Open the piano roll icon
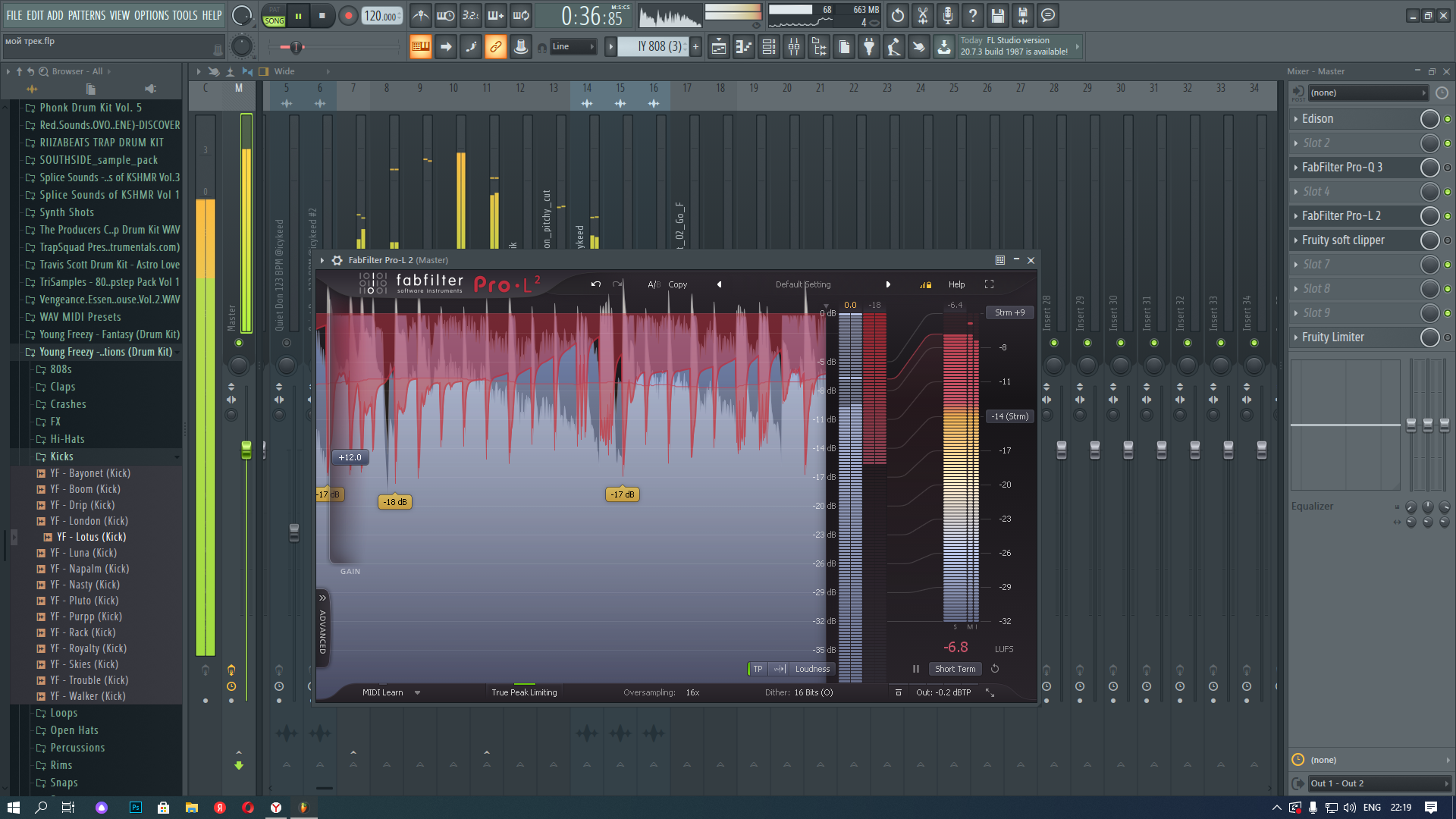Viewport: 1456px width, 819px height. point(744,47)
